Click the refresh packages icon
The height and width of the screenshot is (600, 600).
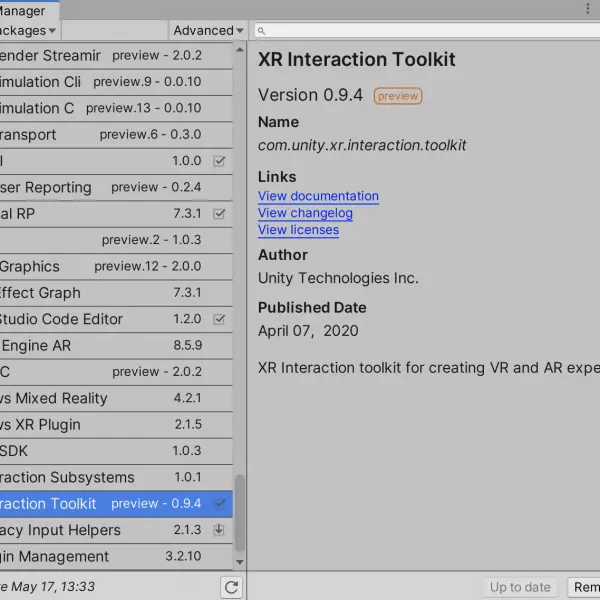pyautogui.click(x=232, y=587)
